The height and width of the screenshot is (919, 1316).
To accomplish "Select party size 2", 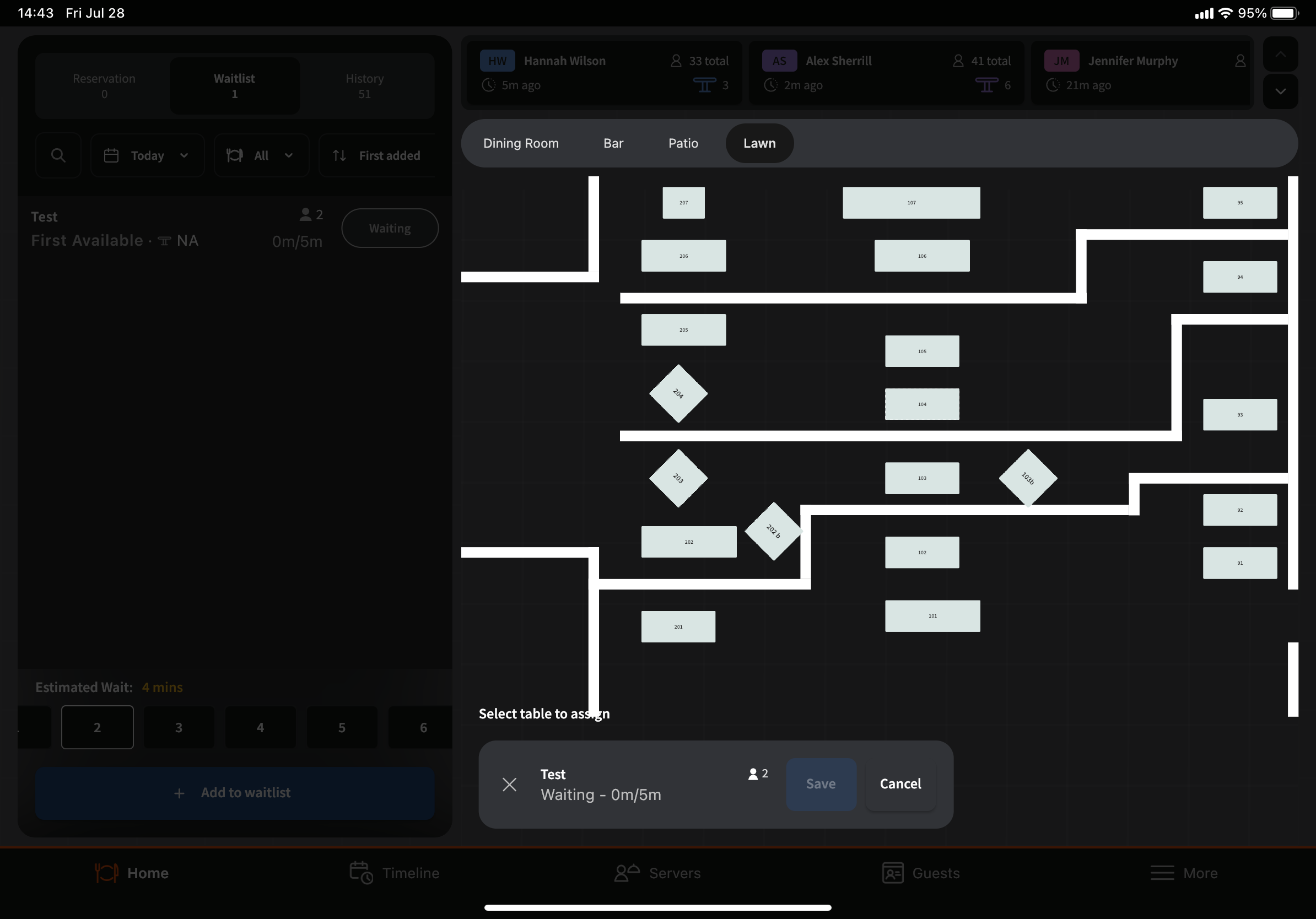I will 98,727.
